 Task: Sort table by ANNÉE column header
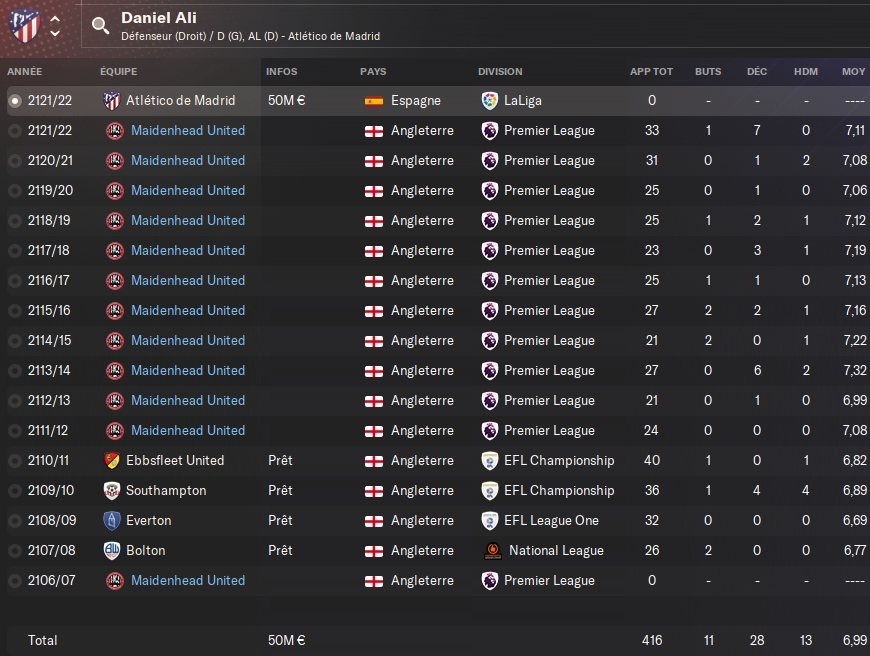(x=25, y=72)
